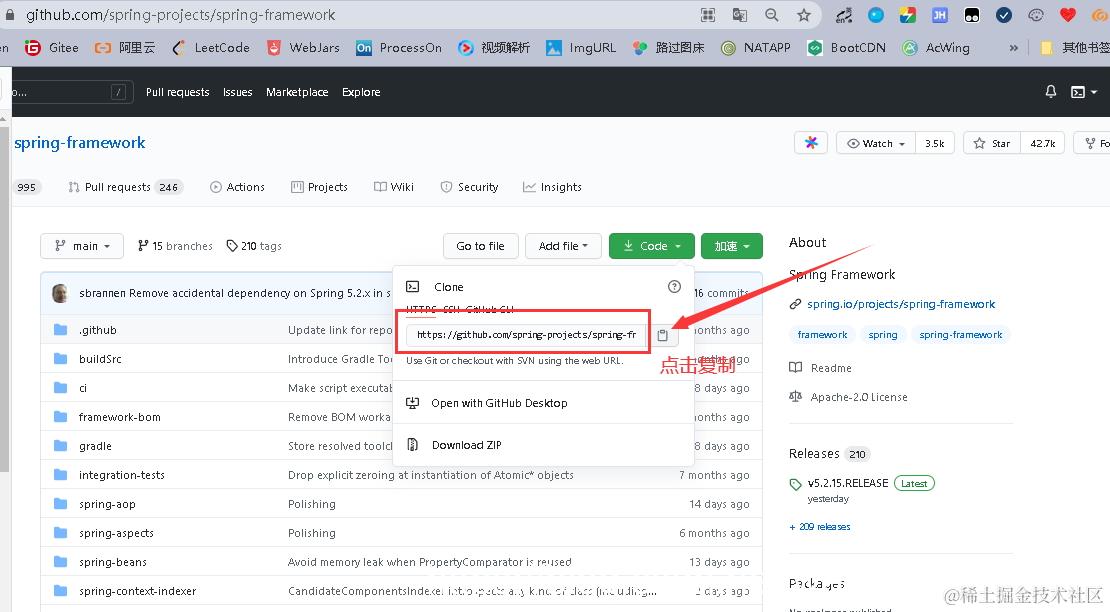1110x612 pixels.
Task: Click the clone URL text field
Action: pos(527,335)
